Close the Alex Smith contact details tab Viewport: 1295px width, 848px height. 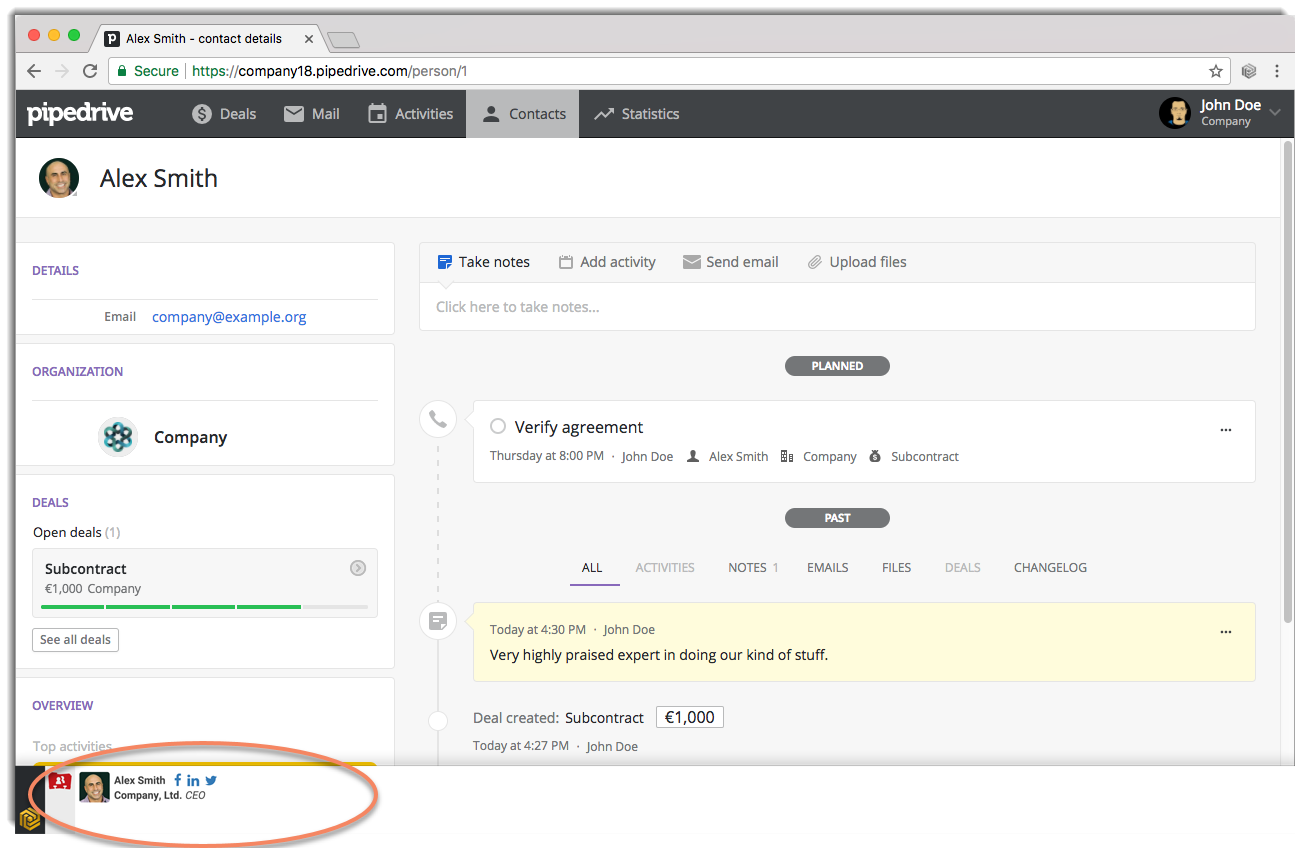click(309, 39)
